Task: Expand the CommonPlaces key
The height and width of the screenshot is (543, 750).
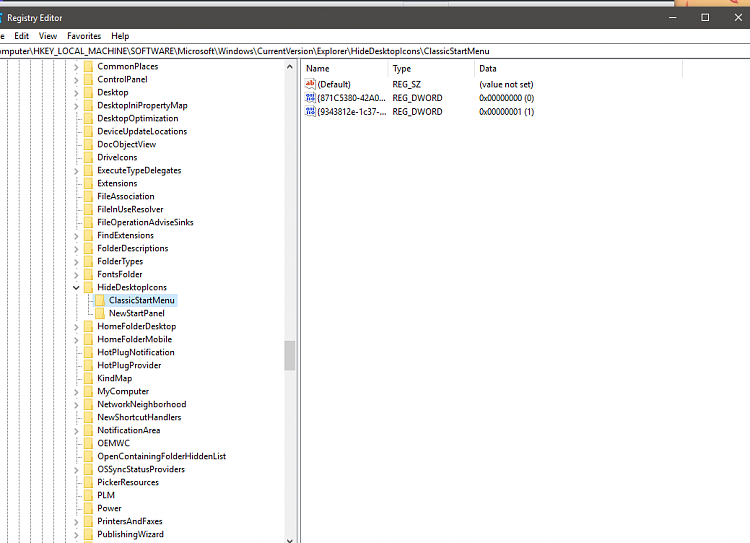Action: (x=76, y=67)
